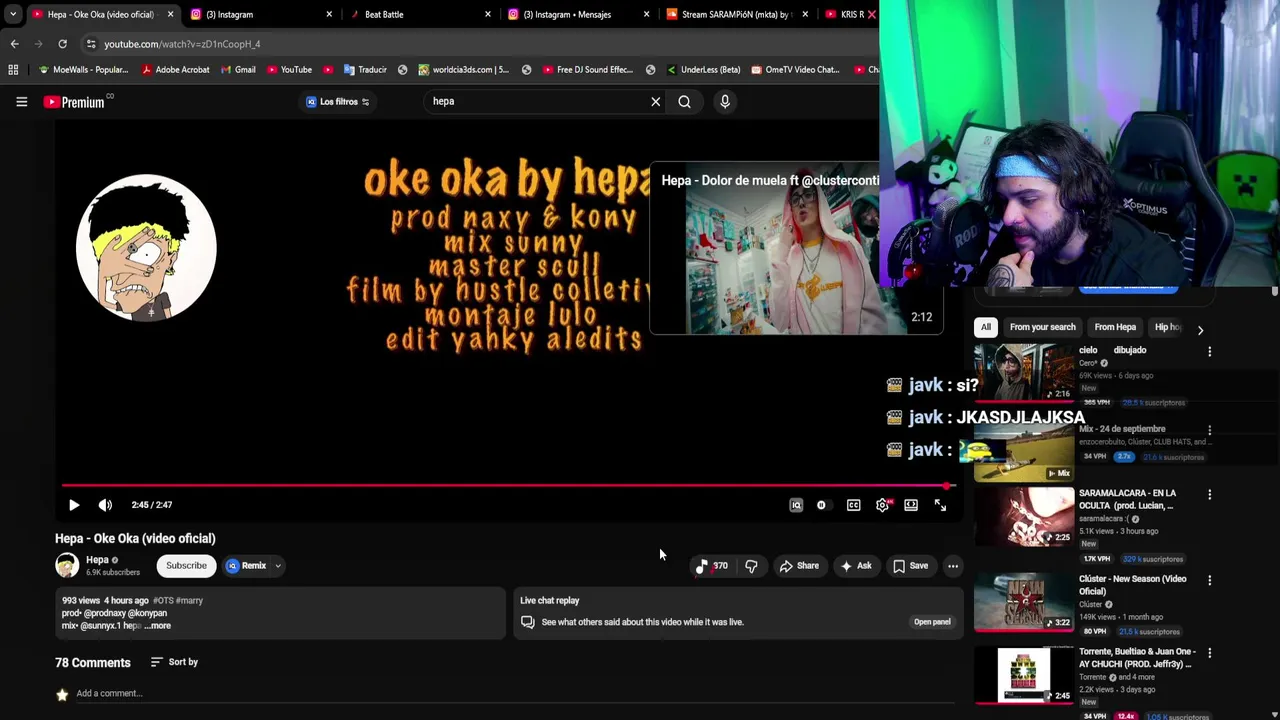Viewport: 1280px width, 720px height.
Task: Open options for cielo dibujado video
Action: pos(1209,352)
